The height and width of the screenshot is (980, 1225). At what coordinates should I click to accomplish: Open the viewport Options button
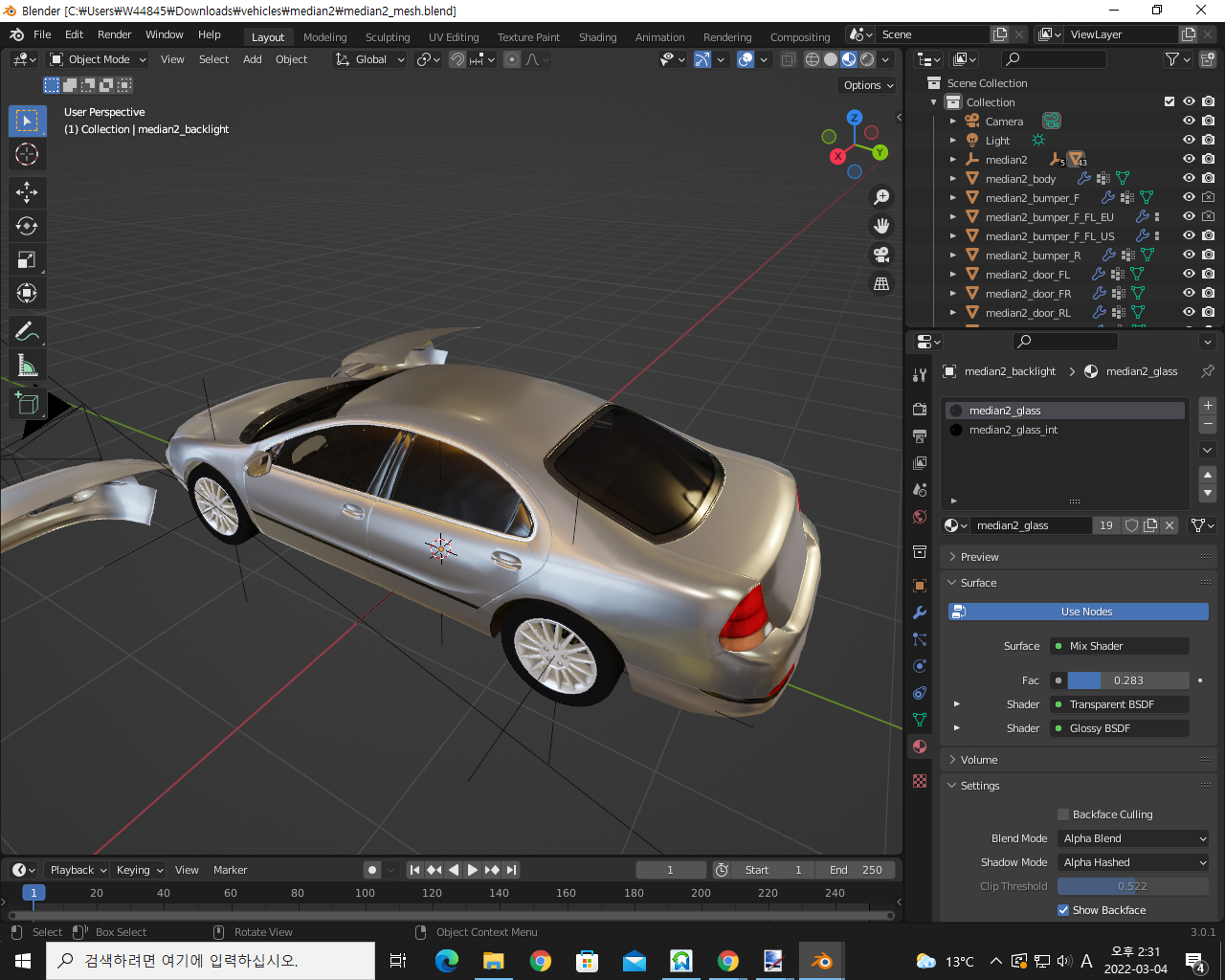tap(868, 85)
